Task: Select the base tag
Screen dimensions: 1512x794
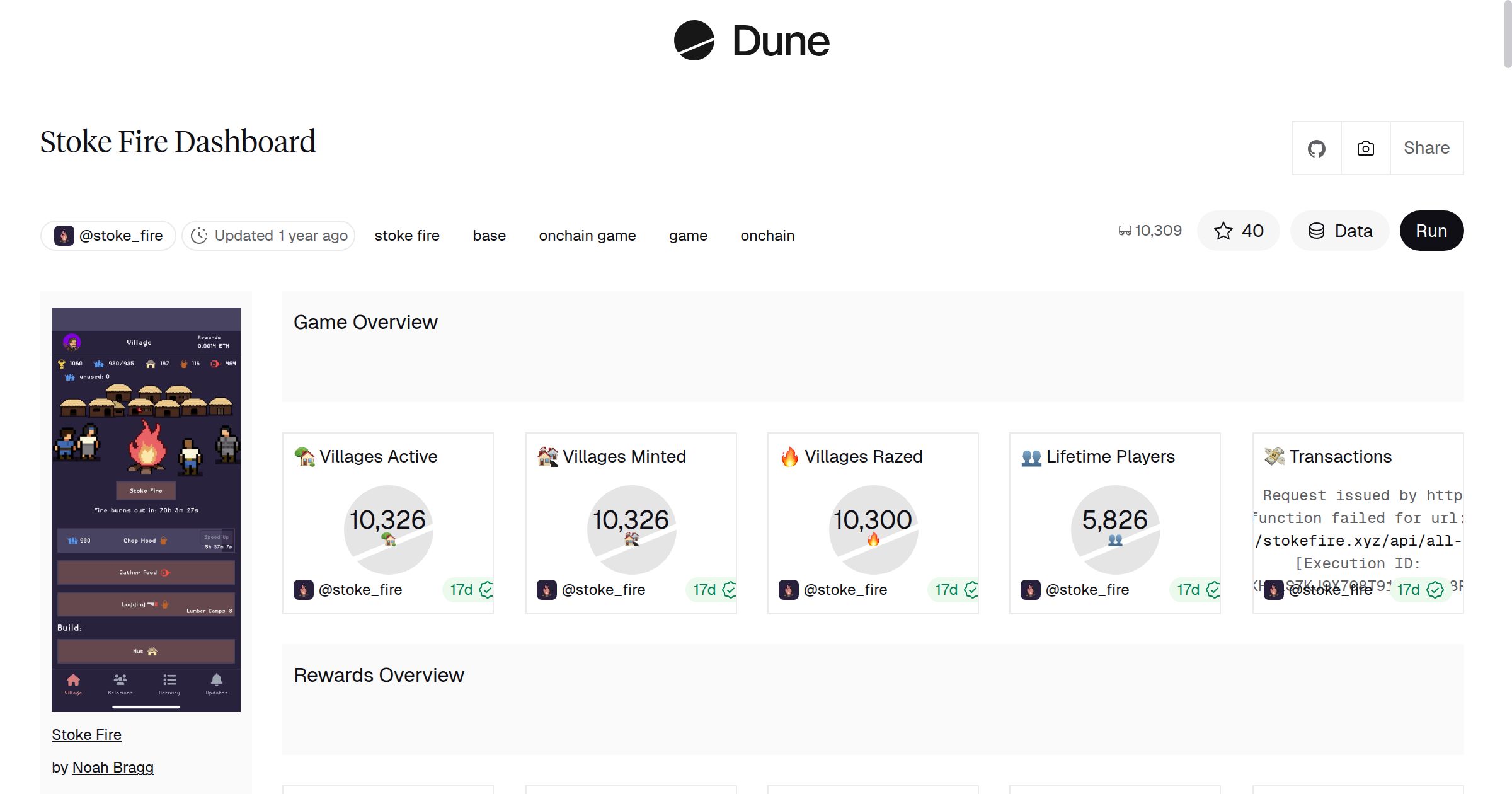Action: click(x=489, y=235)
